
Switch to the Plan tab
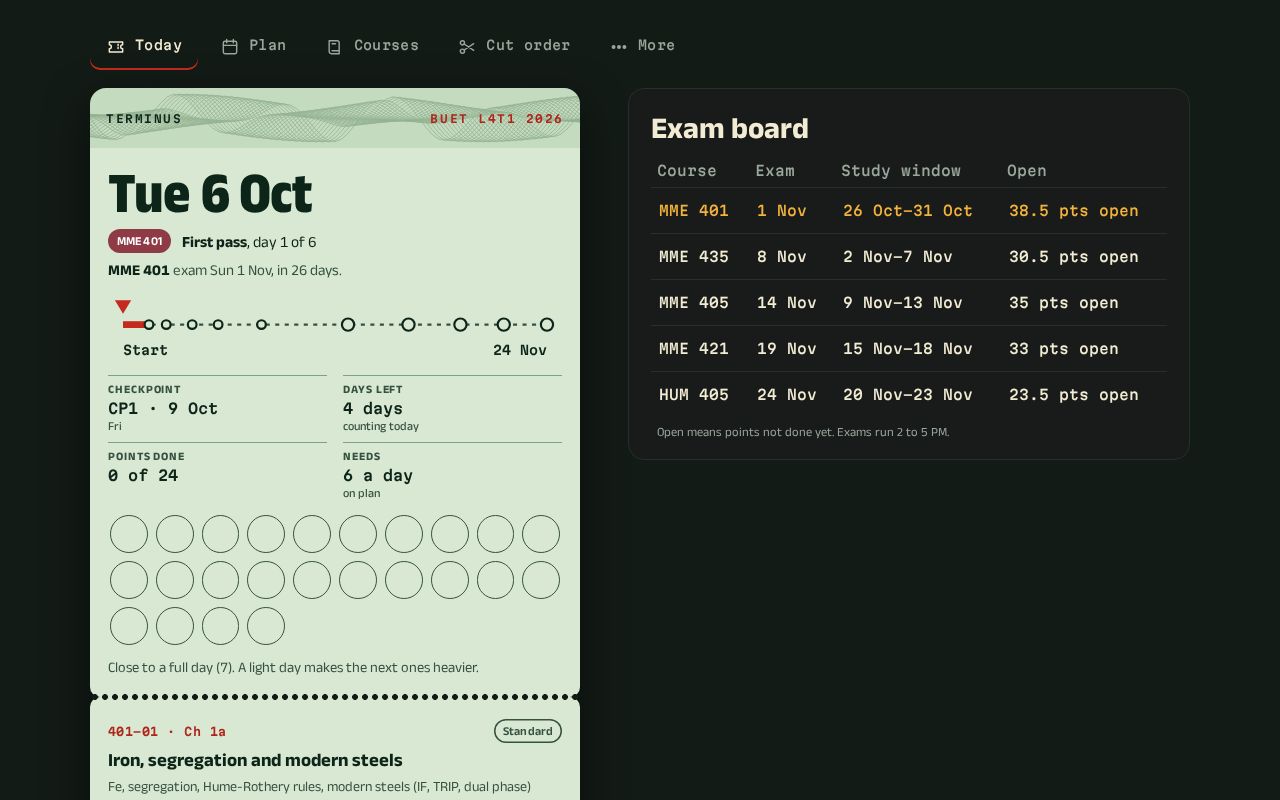pos(254,46)
